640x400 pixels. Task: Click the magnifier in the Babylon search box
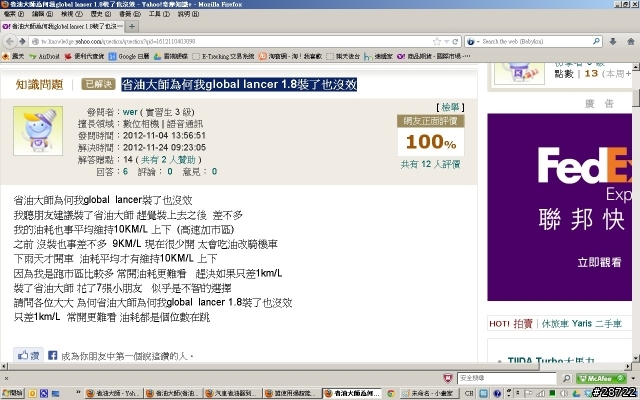tap(596, 41)
